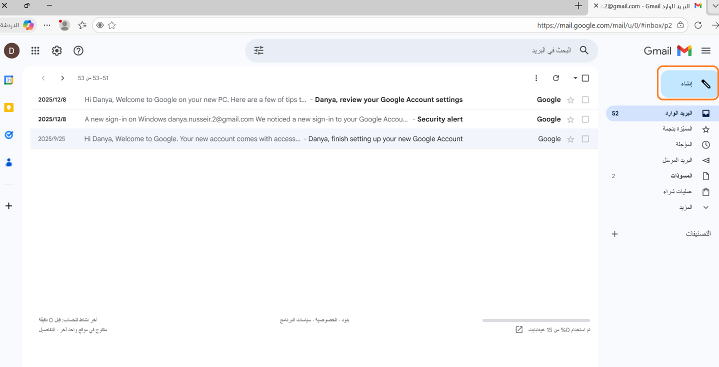Click the Compose (إنشاء) pencil button
719x367 pixels.
[x=689, y=83]
